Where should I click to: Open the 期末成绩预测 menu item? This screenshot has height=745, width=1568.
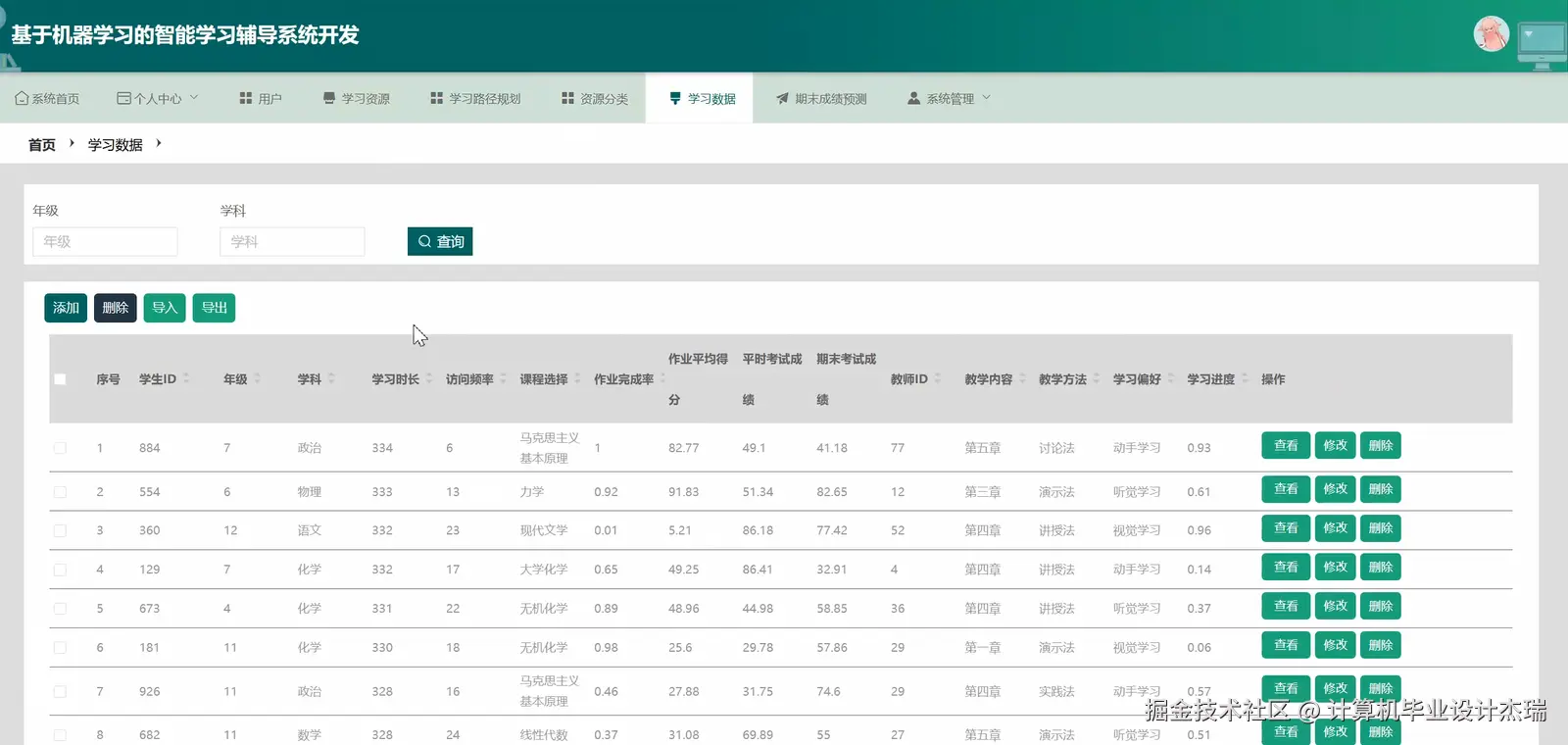coord(821,98)
